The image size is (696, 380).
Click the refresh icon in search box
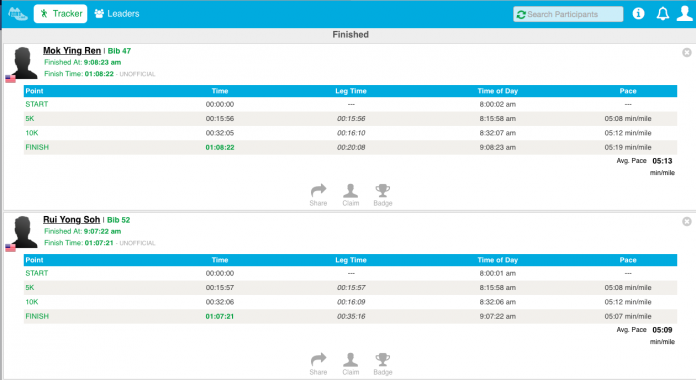[x=521, y=15]
